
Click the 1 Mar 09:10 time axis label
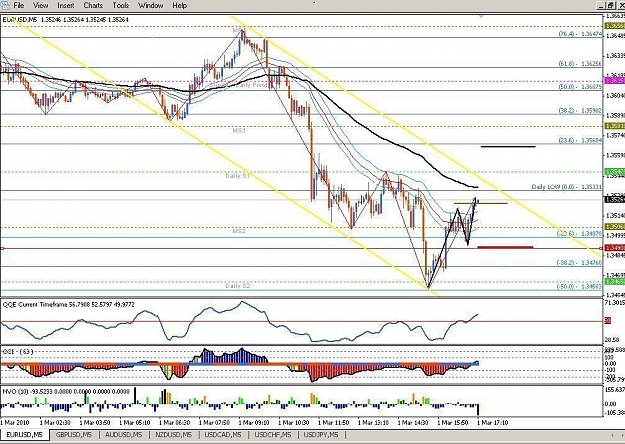coord(254,422)
